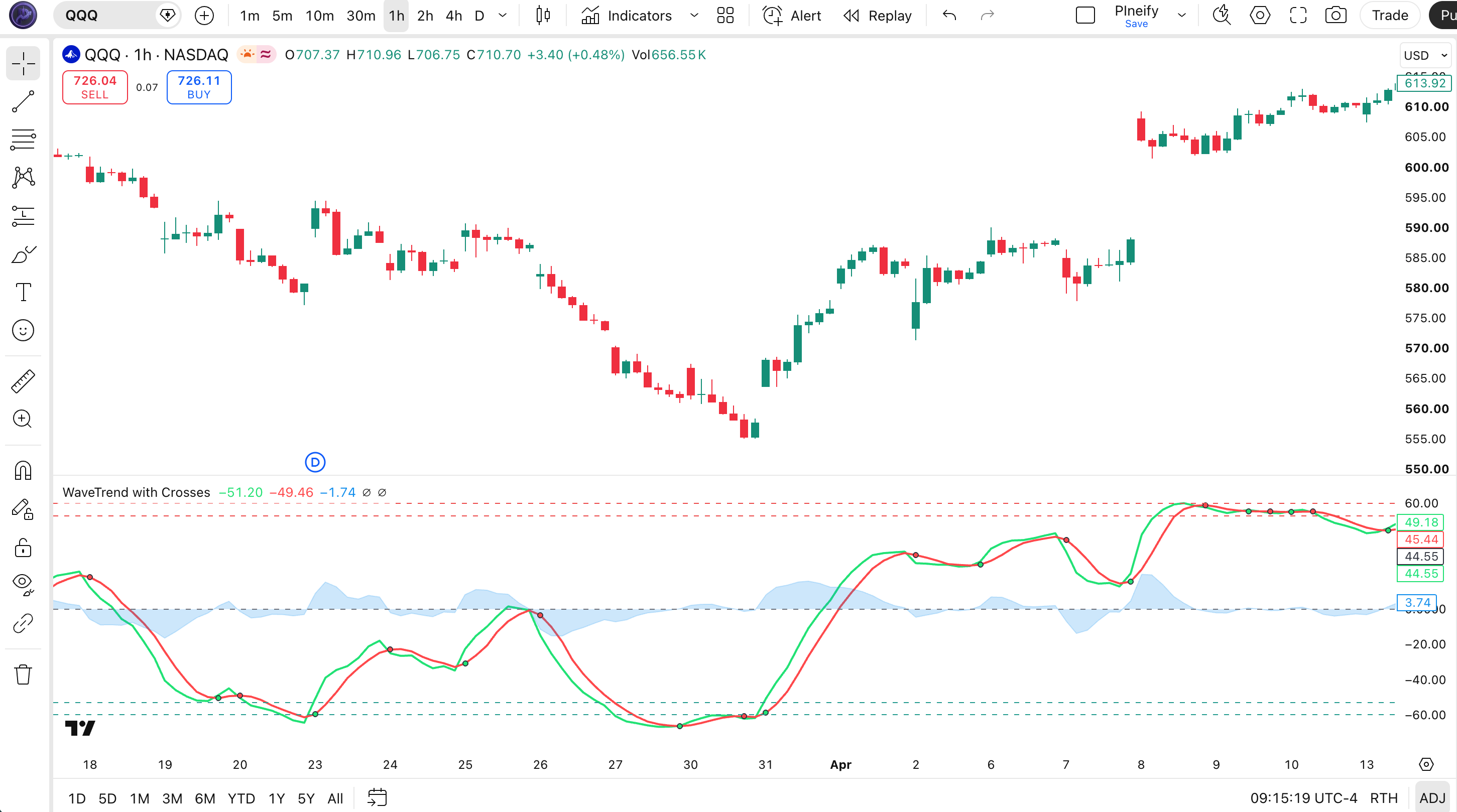
Task: Select the crosshair cursor tool
Action: 23,63
